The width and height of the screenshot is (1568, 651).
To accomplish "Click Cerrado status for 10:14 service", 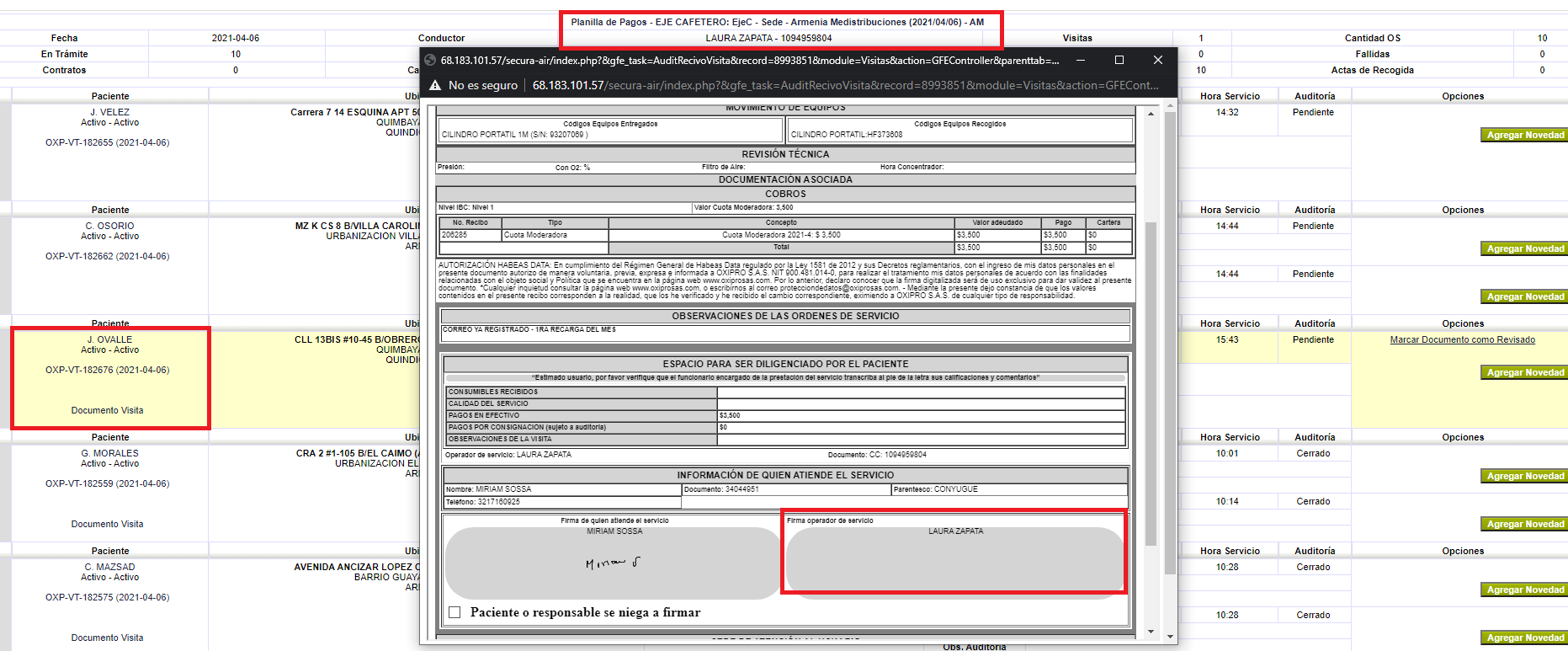I will [1314, 502].
